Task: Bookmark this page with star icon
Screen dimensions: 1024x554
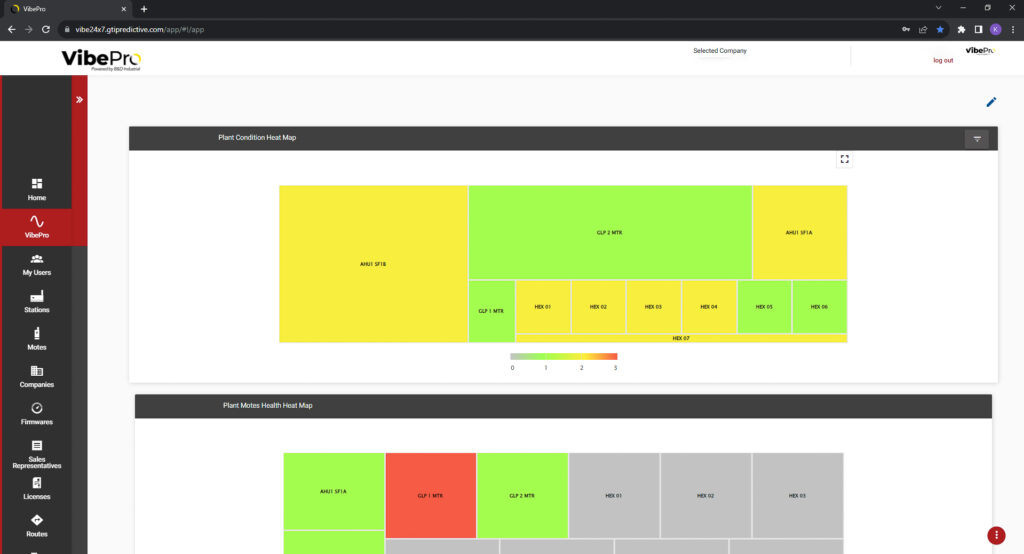Action: [x=939, y=29]
